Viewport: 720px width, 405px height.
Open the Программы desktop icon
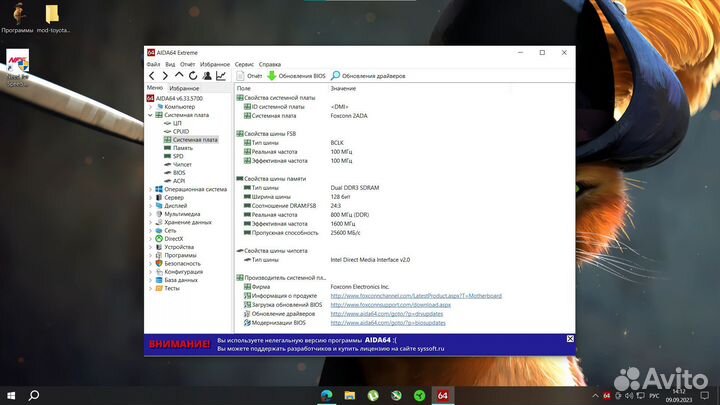click(17, 18)
